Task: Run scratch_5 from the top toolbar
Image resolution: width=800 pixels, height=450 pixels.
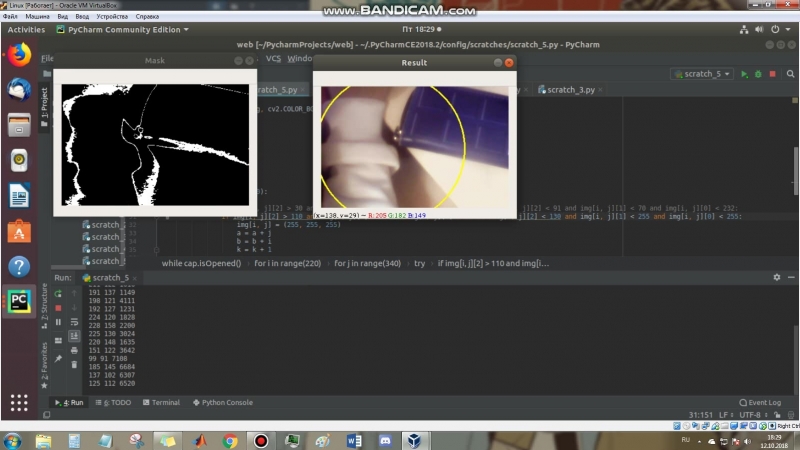Action: (744, 74)
